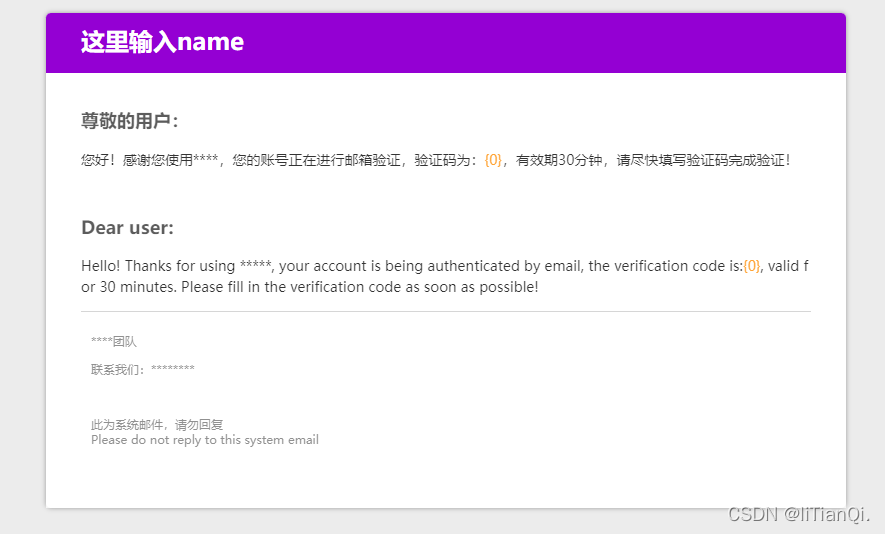Select the ****团队 signature line
The width and height of the screenshot is (885, 534).
(x=114, y=342)
